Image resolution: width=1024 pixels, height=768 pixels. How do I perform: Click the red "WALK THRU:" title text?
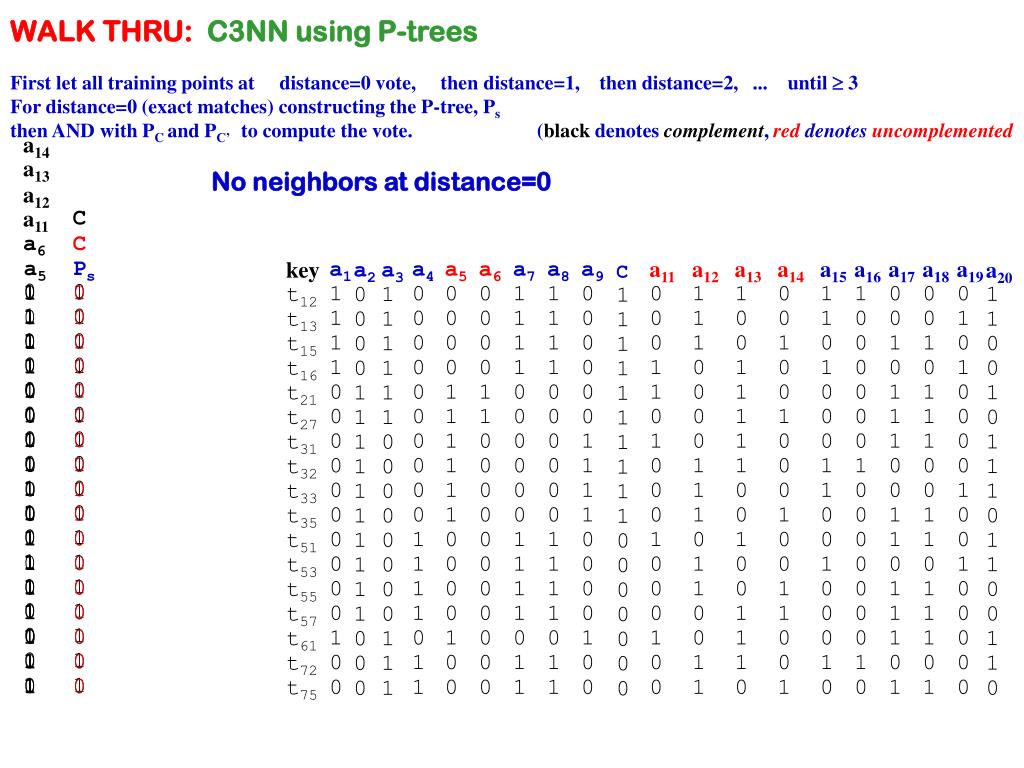100,33
